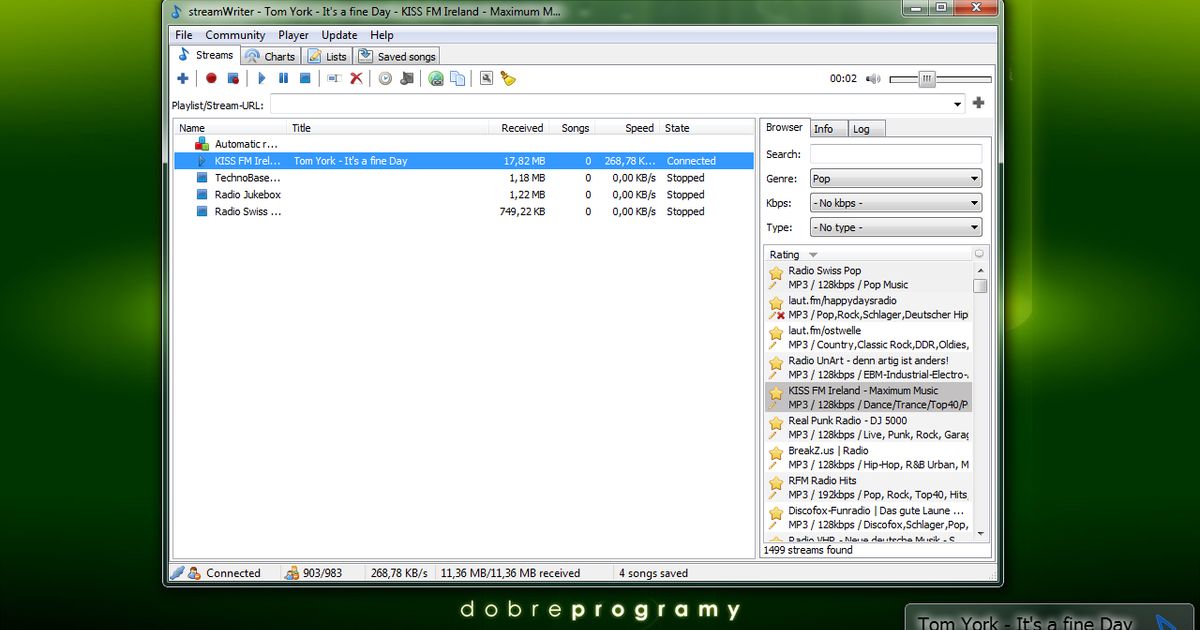Select Discofox-Funradio in the browser list
Viewport: 1200px width, 630px height.
point(868,517)
